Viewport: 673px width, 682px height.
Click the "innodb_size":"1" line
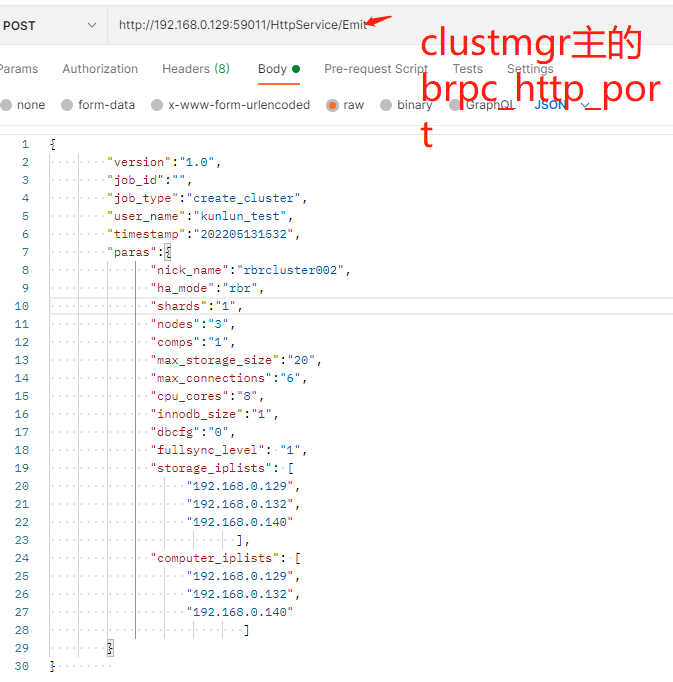[x=214, y=414]
